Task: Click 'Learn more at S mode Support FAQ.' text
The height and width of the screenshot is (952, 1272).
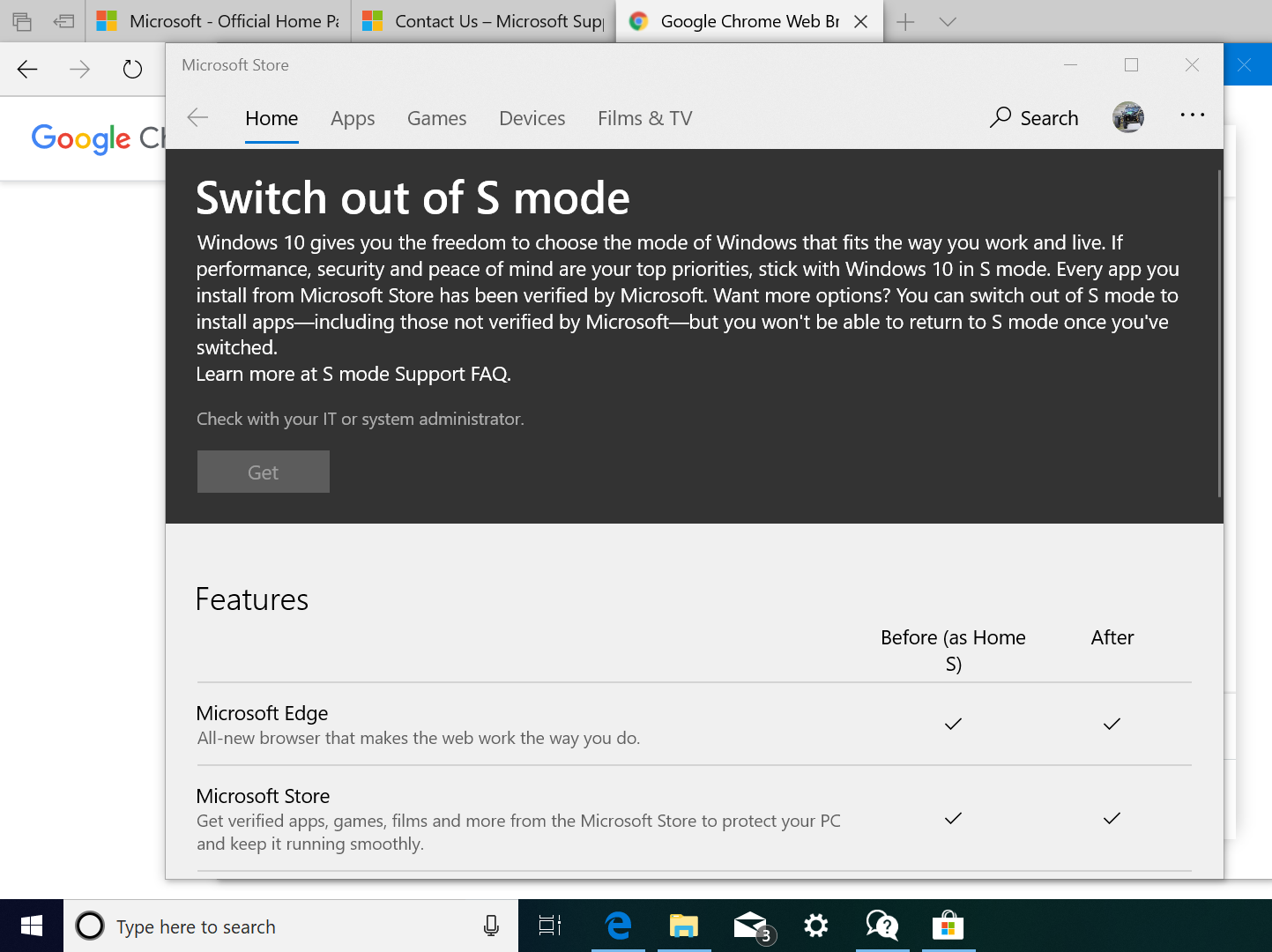Action: (x=353, y=374)
